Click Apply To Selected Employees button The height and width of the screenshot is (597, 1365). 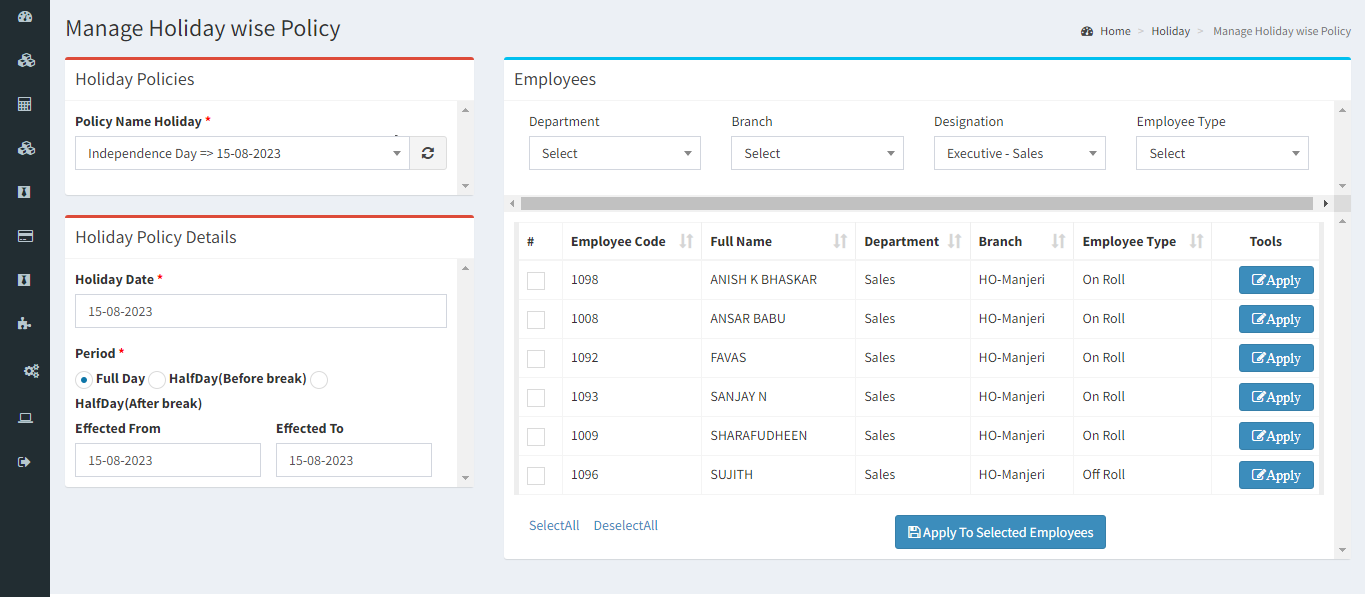point(1000,532)
